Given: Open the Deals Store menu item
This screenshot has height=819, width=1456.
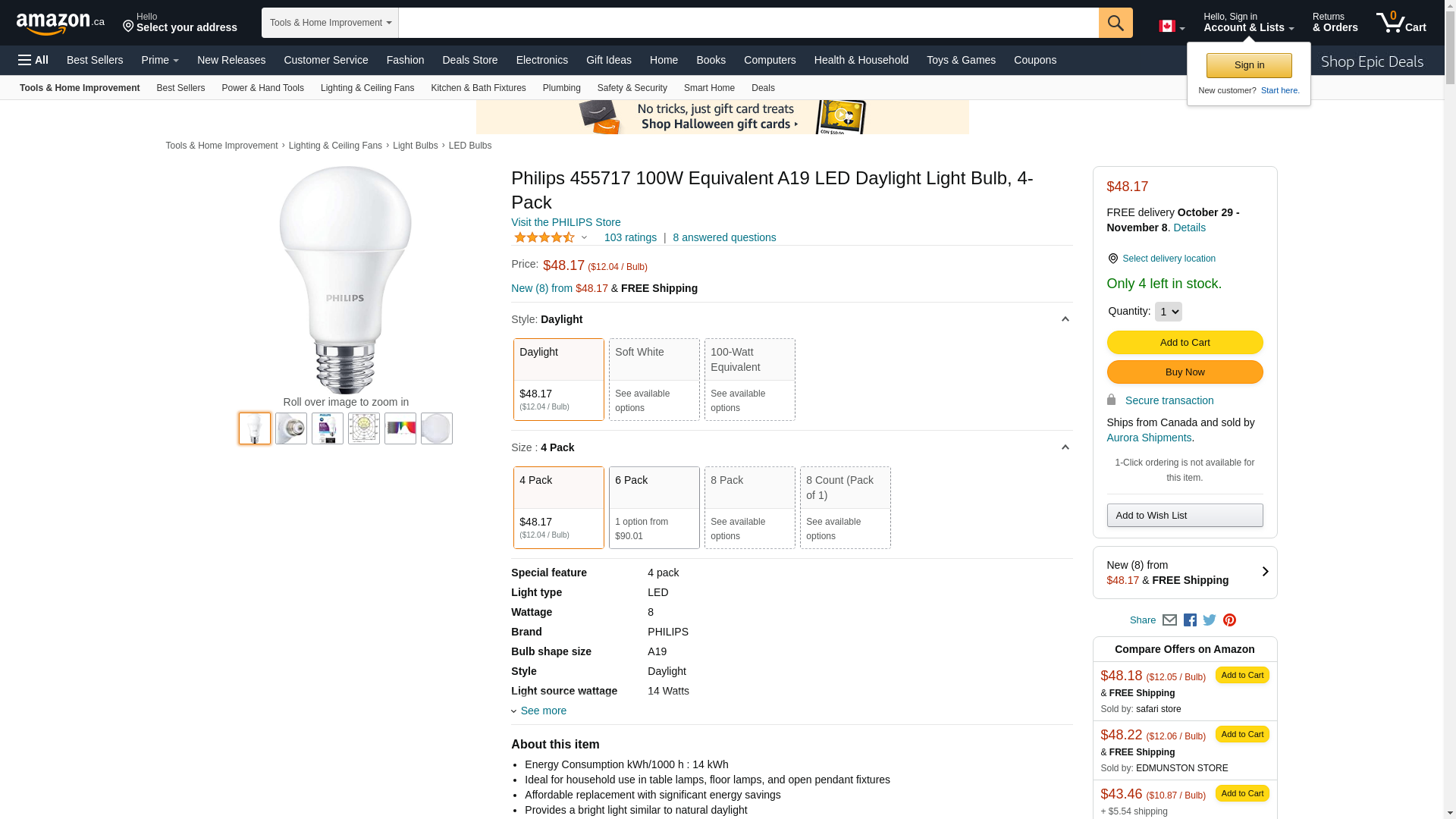Looking at the screenshot, I should [469, 60].
